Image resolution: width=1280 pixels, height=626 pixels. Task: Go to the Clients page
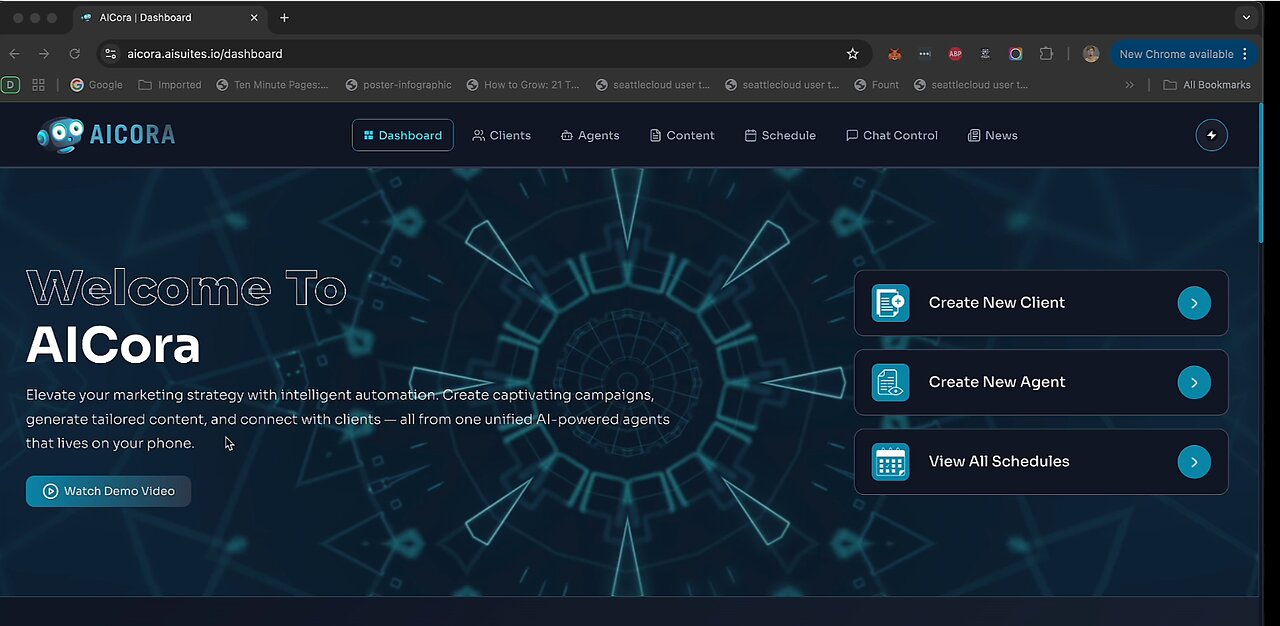[501, 135]
